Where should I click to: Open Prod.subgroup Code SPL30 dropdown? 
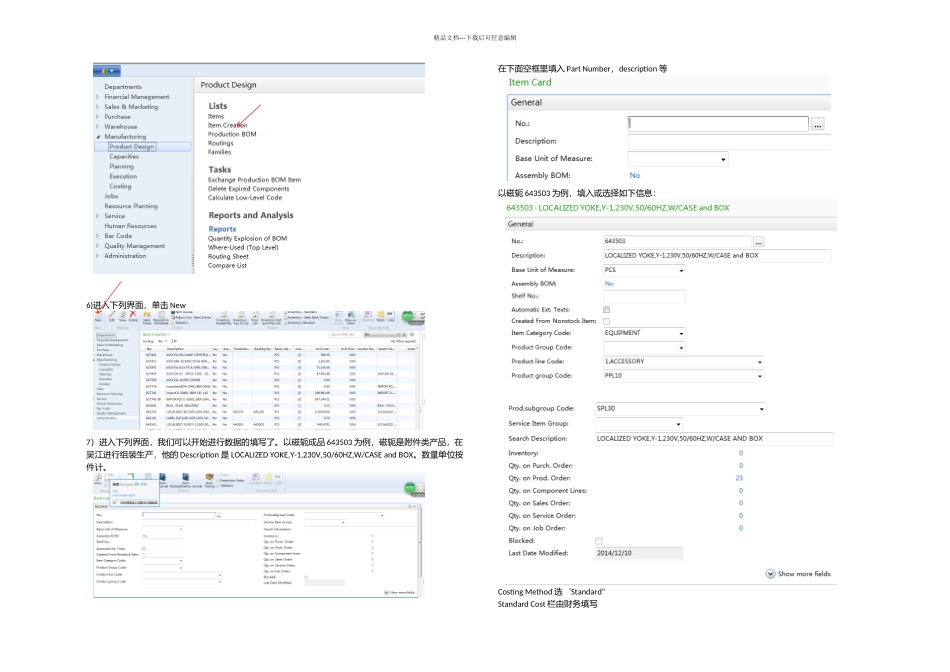point(762,409)
